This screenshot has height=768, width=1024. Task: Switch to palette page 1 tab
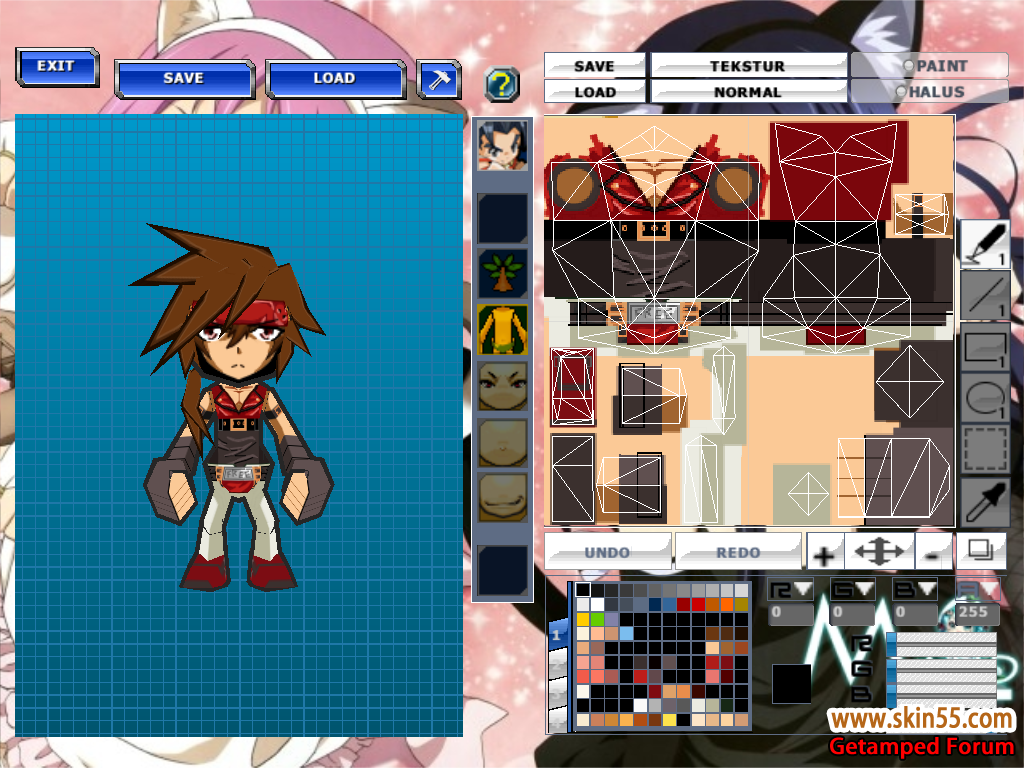coord(557,635)
